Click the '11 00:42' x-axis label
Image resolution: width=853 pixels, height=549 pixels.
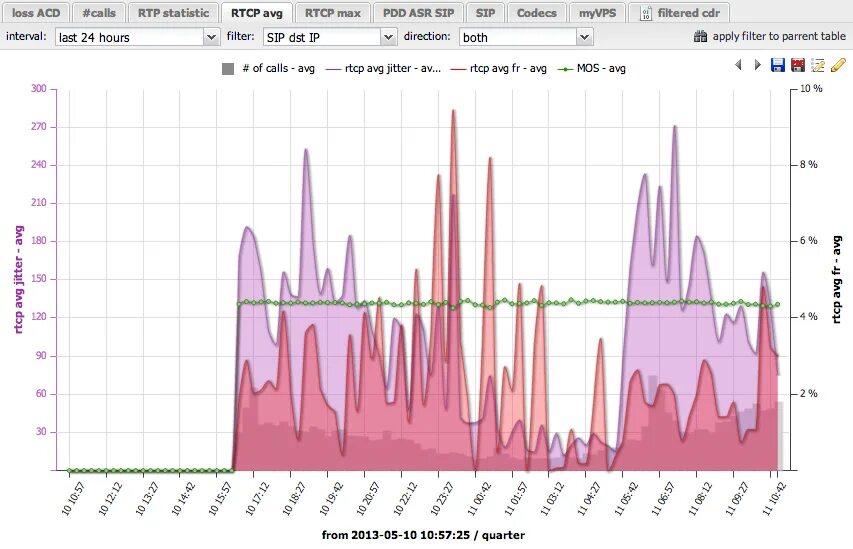click(479, 498)
